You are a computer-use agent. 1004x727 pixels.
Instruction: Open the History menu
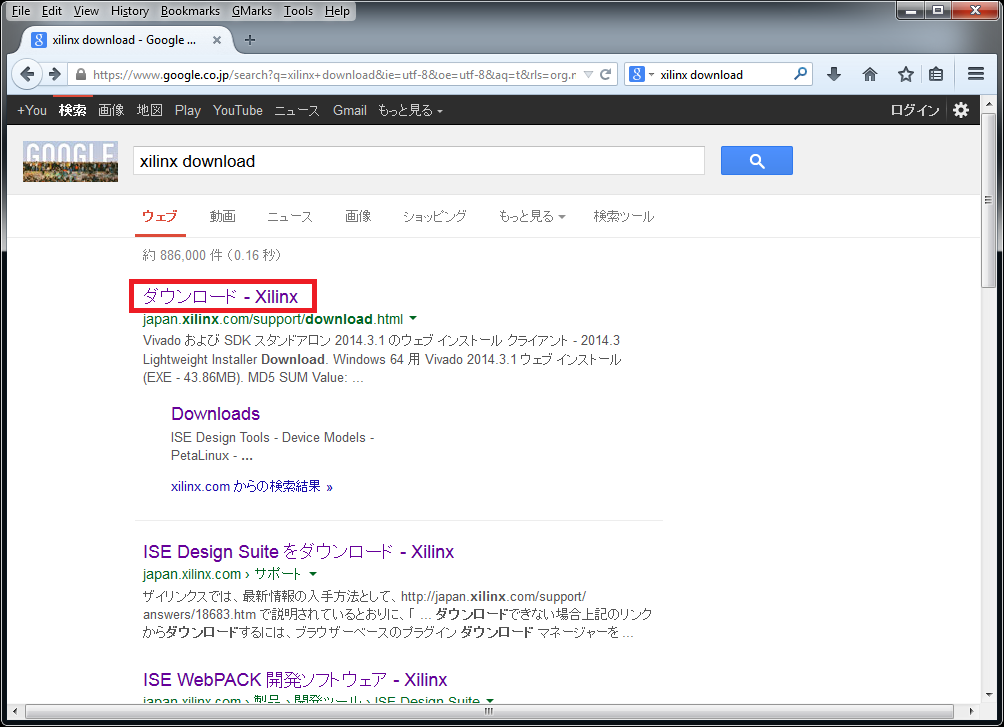[x=130, y=11]
